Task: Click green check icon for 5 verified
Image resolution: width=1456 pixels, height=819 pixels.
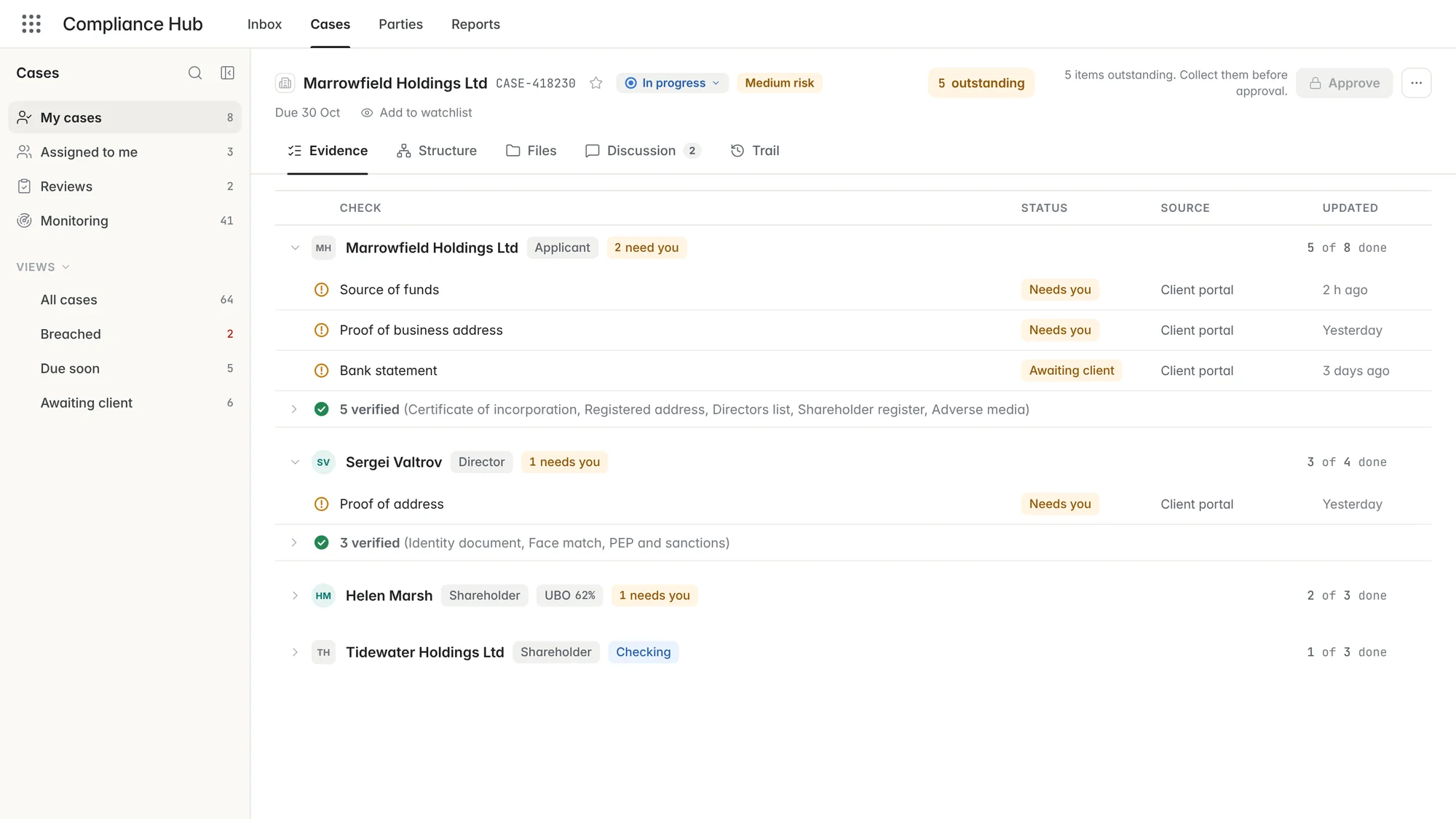Action: (x=321, y=409)
